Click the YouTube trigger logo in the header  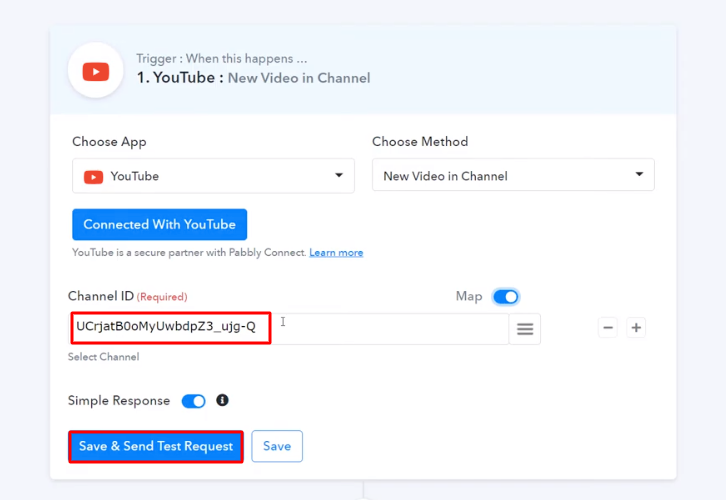[x=96, y=71]
